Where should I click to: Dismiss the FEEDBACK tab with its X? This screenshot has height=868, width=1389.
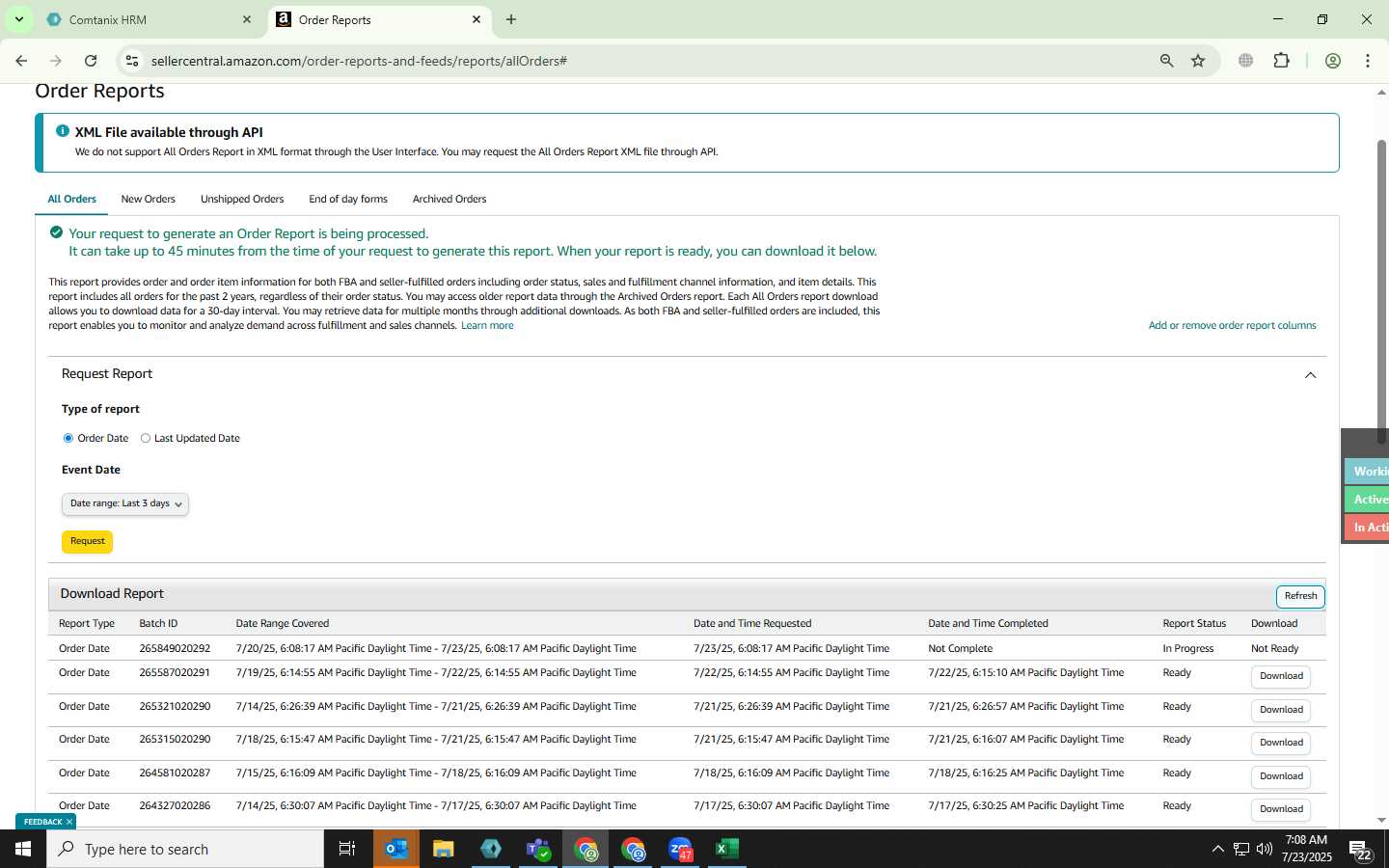[x=69, y=822]
